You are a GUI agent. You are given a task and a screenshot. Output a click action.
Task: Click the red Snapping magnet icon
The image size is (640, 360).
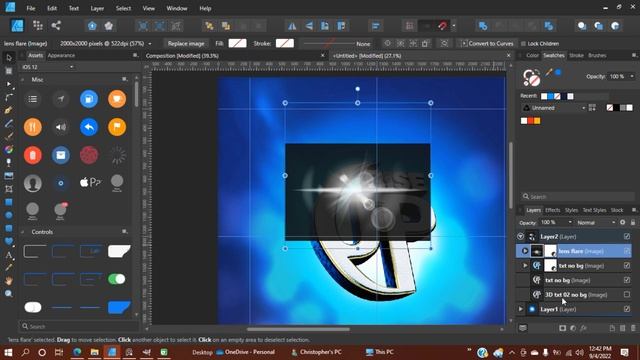[x=443, y=26]
